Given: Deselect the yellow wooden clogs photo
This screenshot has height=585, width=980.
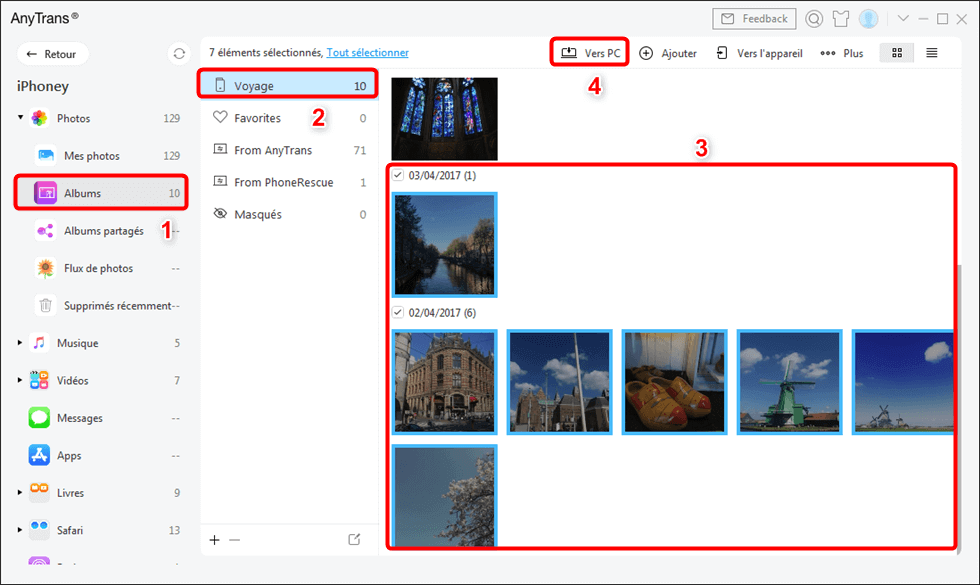Looking at the screenshot, I should coord(674,382).
